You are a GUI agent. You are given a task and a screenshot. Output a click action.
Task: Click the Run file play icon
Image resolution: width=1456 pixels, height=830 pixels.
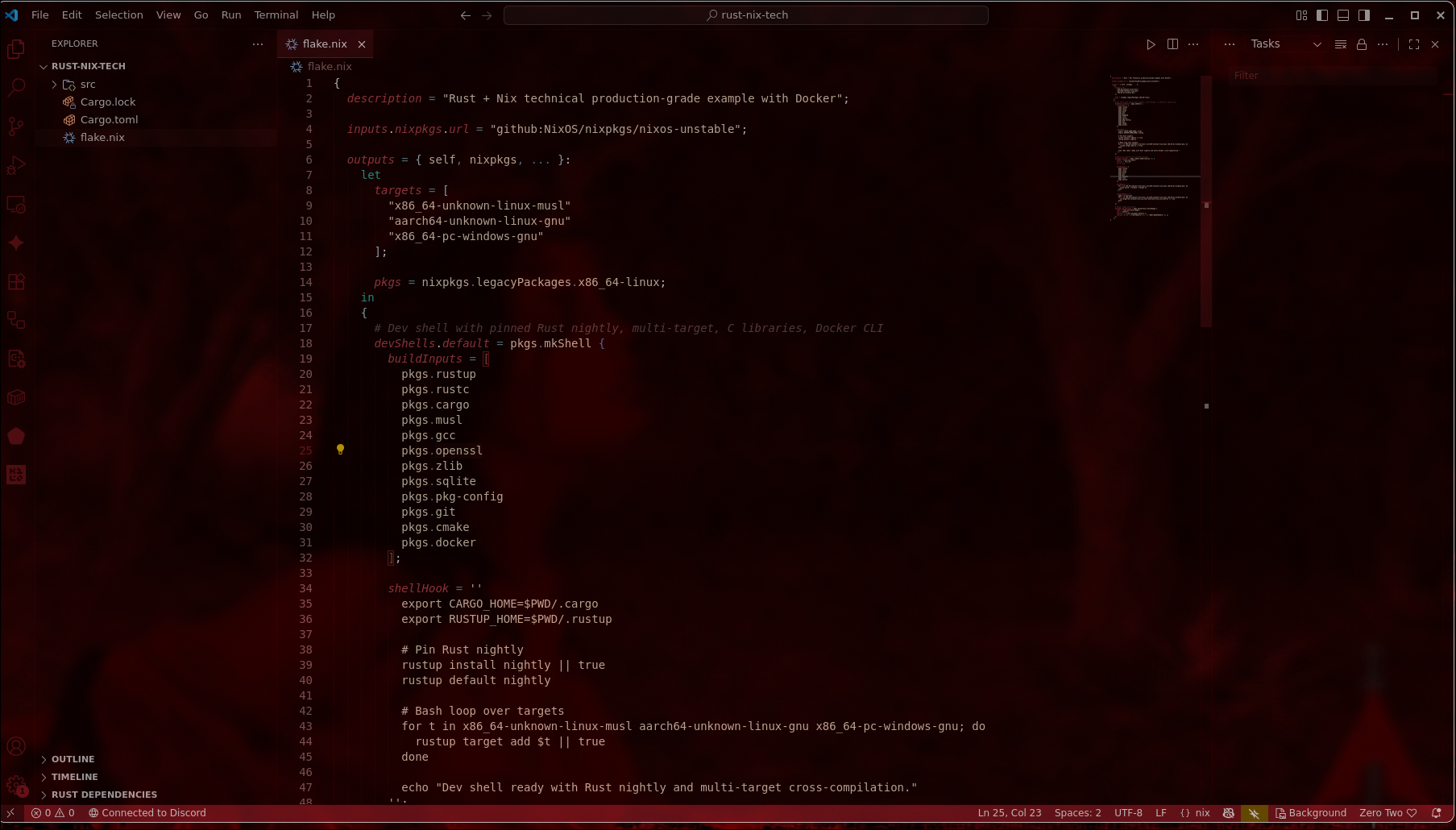click(1151, 44)
